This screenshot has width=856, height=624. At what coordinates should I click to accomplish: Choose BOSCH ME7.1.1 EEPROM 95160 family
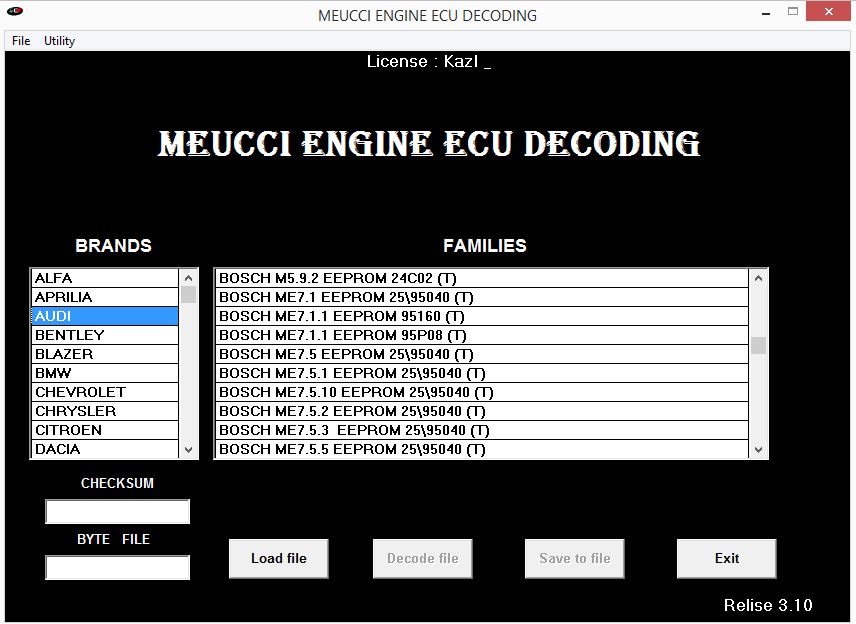(482, 316)
